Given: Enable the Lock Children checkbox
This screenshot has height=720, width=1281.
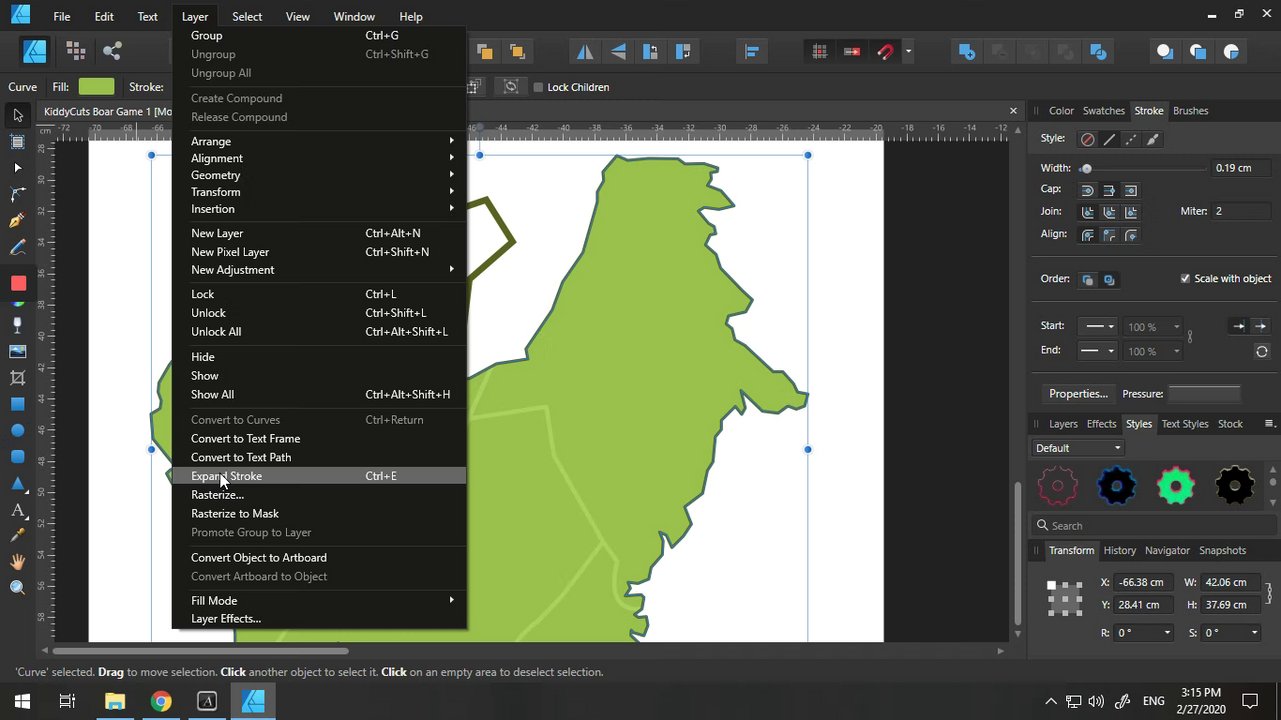Looking at the screenshot, I should [x=538, y=87].
